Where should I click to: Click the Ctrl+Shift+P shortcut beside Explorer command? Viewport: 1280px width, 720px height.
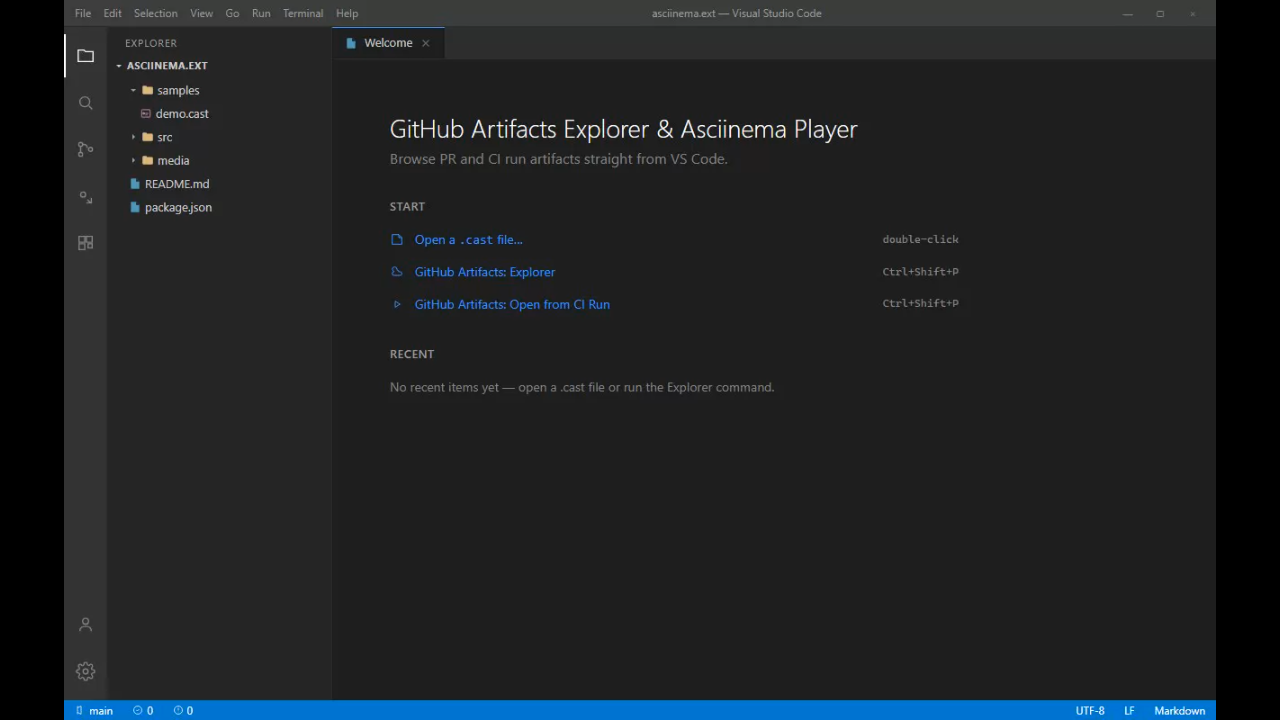point(920,272)
